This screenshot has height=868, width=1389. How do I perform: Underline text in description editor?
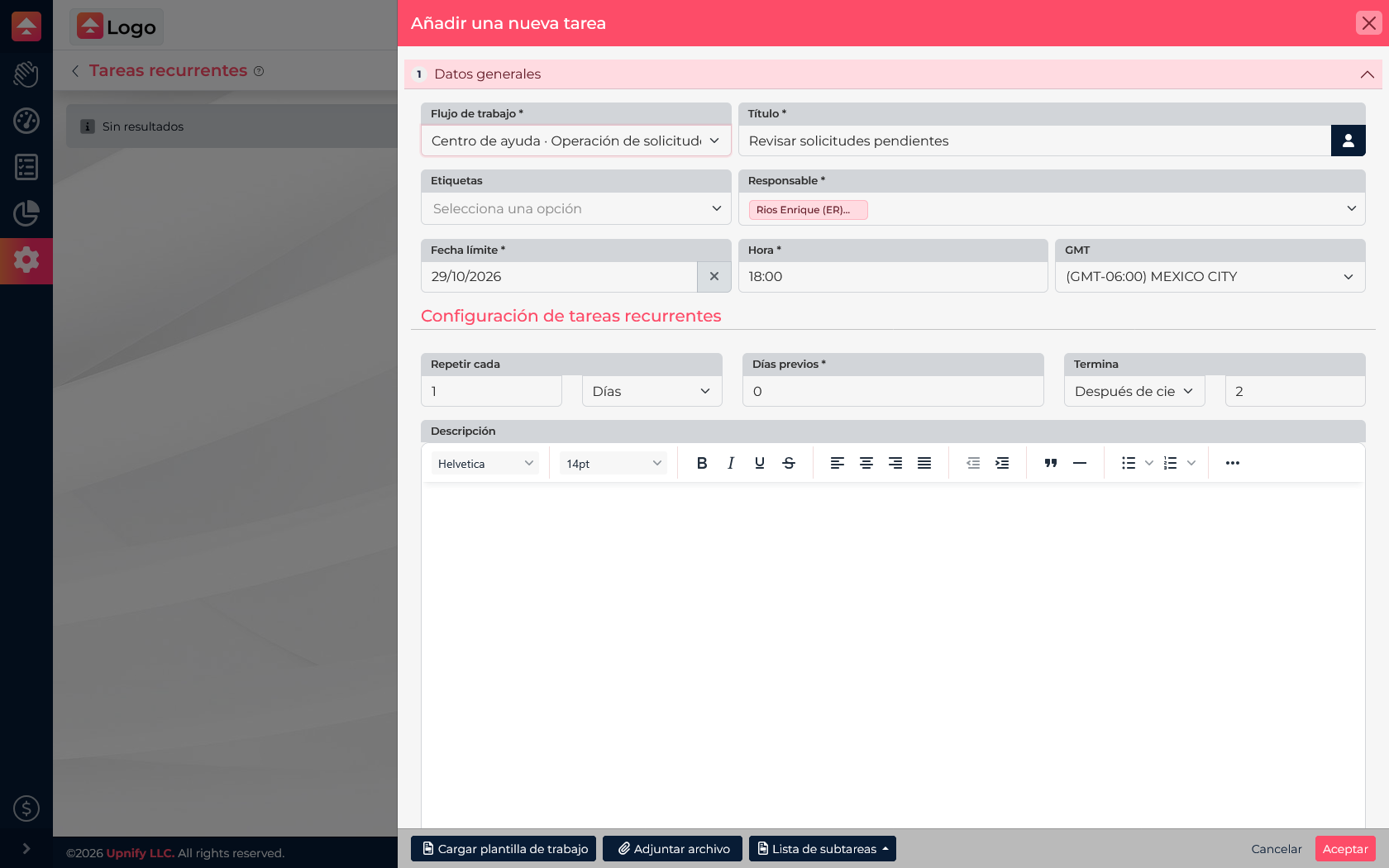point(760,463)
